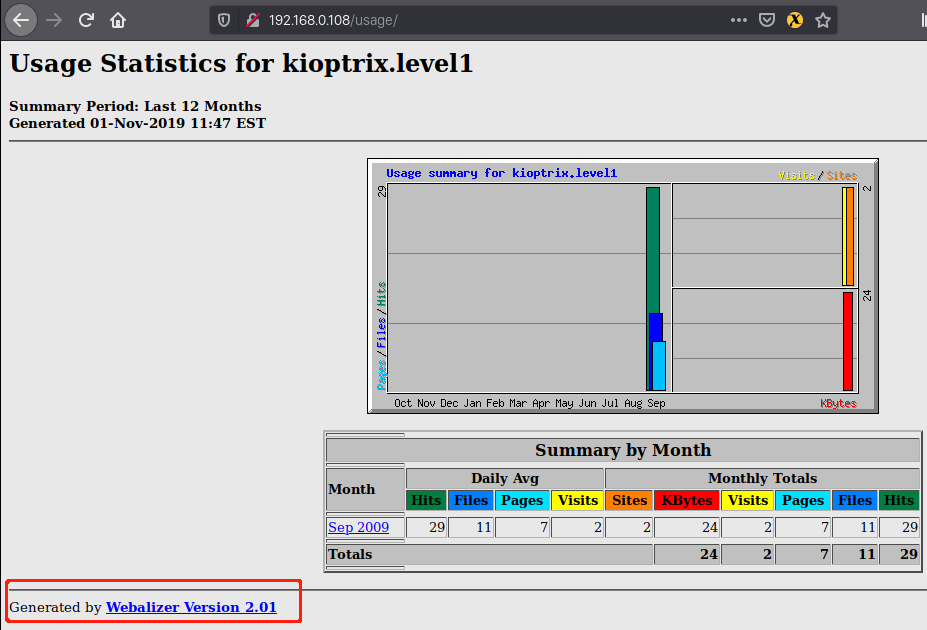The height and width of the screenshot is (630, 927).
Task: Open the Sep 2009 monthly report
Action: pos(358,526)
